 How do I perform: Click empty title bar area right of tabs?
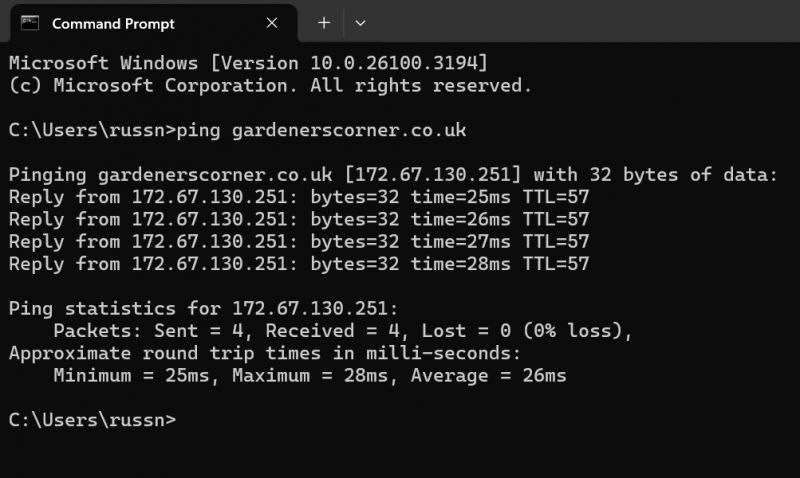[580, 22]
